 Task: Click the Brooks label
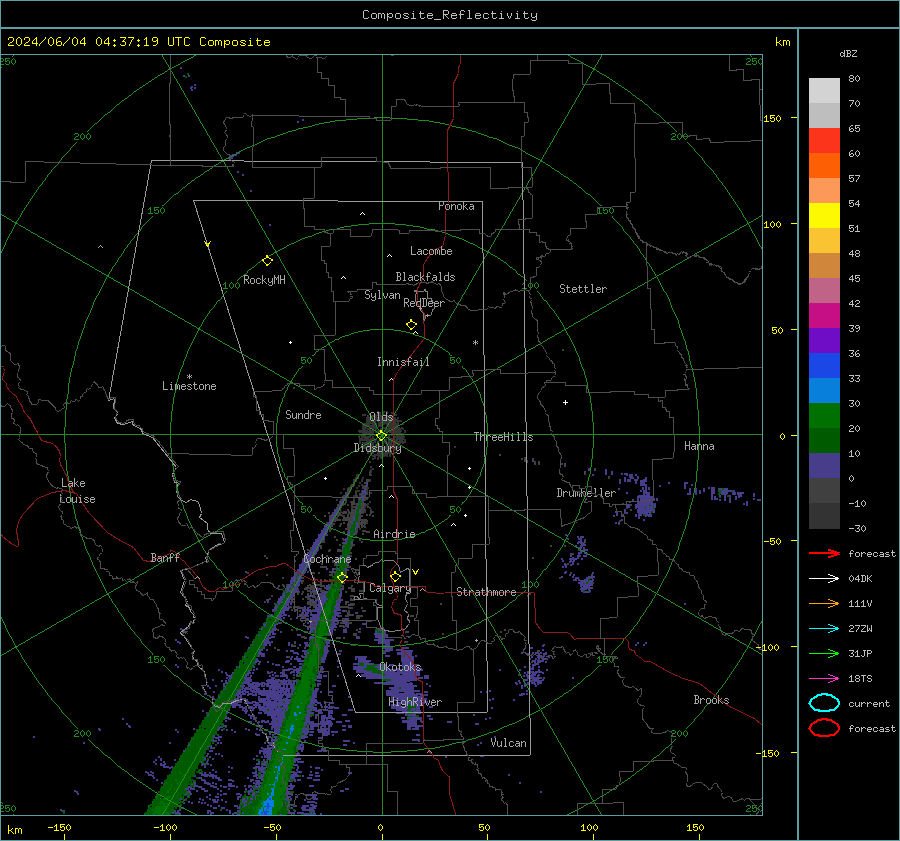[711, 700]
